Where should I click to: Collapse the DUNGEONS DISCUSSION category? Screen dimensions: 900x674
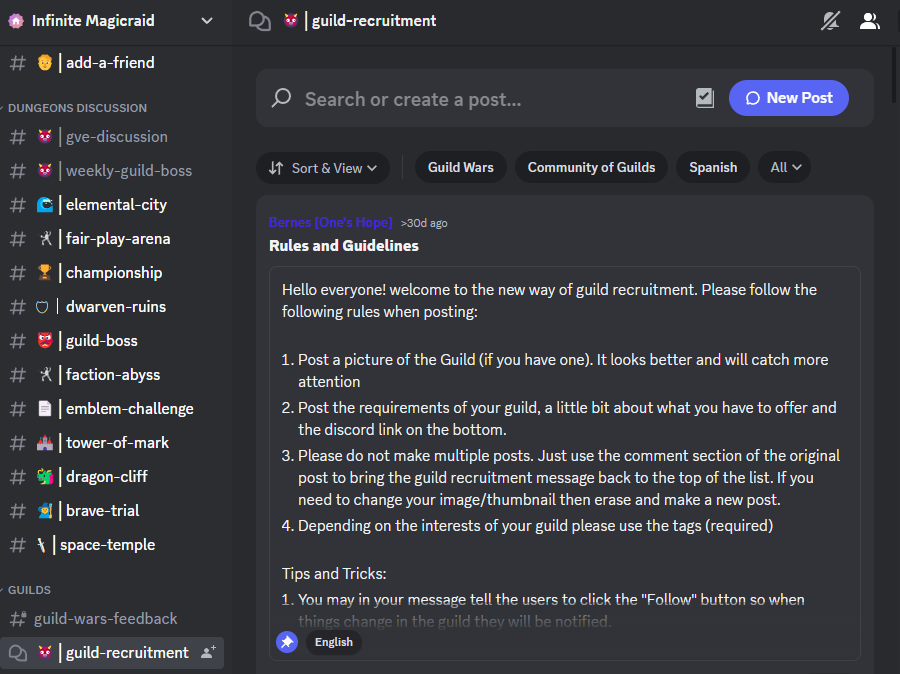(x=77, y=108)
